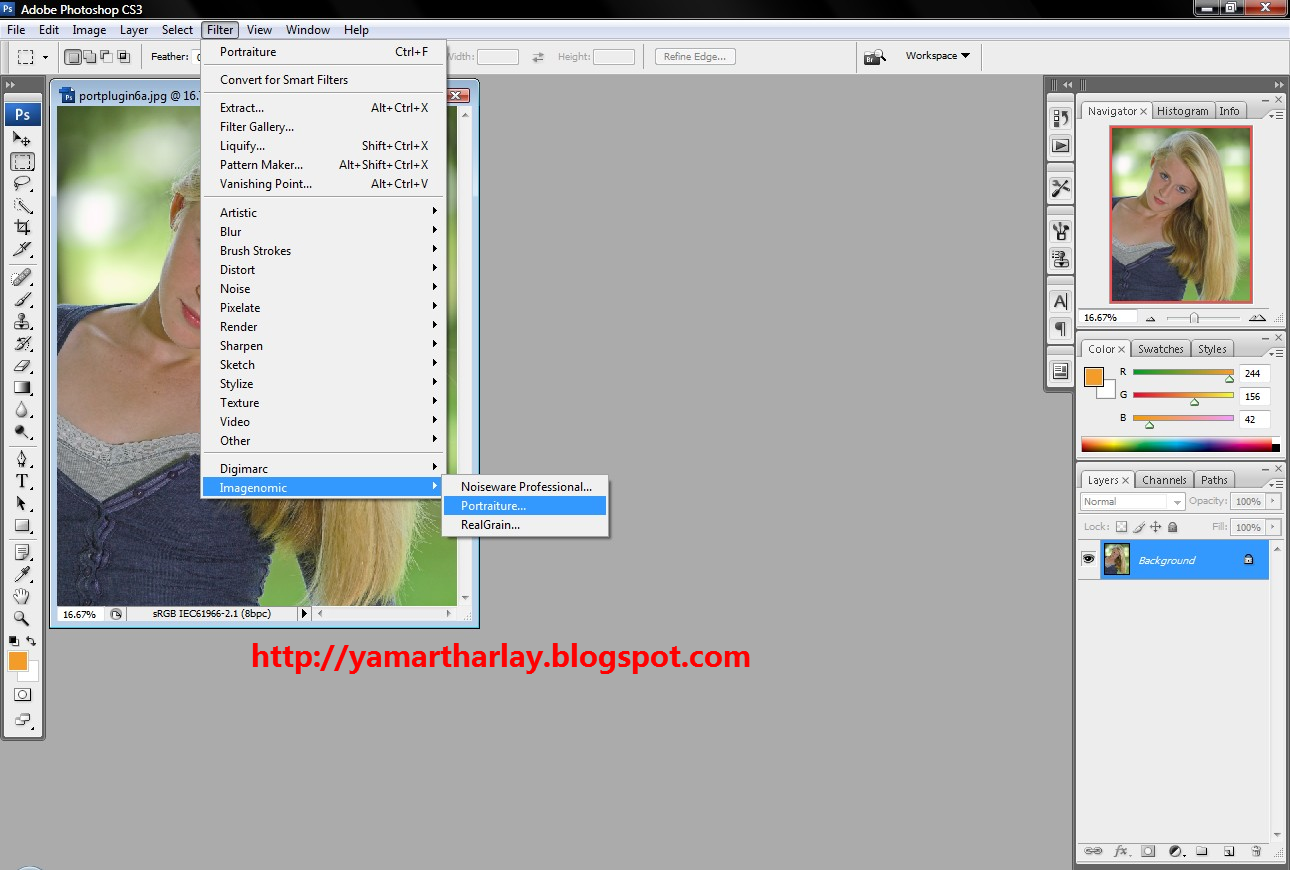This screenshot has width=1290, height=870.
Task: Open the Fill slider arrow
Action: point(1273,527)
